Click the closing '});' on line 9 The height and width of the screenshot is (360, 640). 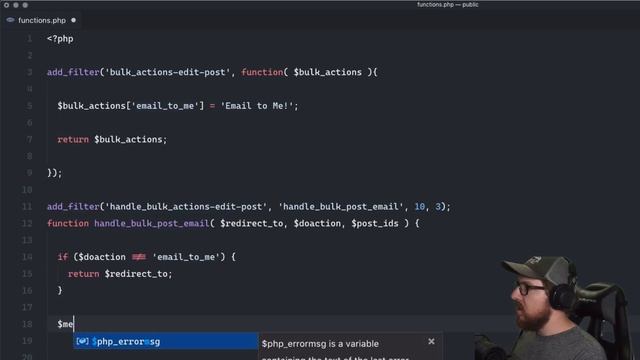coord(55,173)
